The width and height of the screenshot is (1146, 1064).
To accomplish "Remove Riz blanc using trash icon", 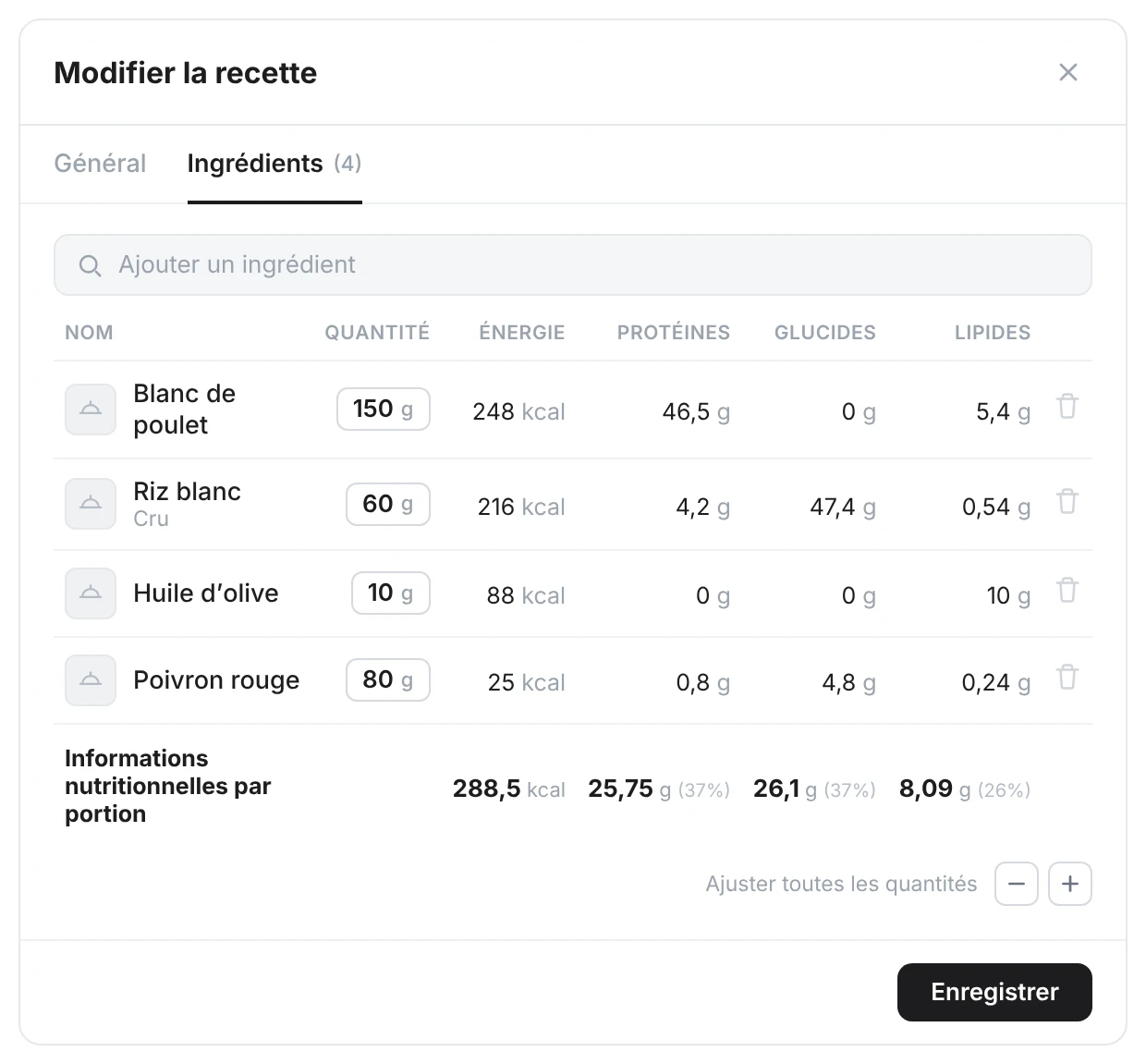I will 1067,502.
